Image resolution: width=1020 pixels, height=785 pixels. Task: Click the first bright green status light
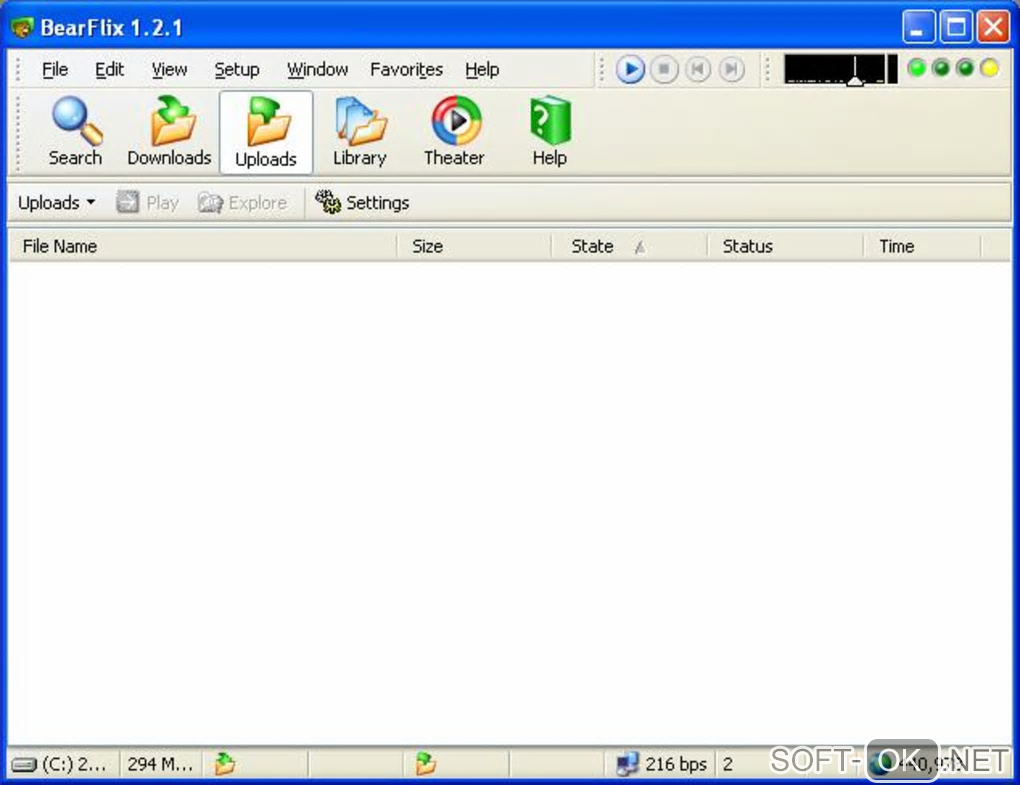click(917, 68)
